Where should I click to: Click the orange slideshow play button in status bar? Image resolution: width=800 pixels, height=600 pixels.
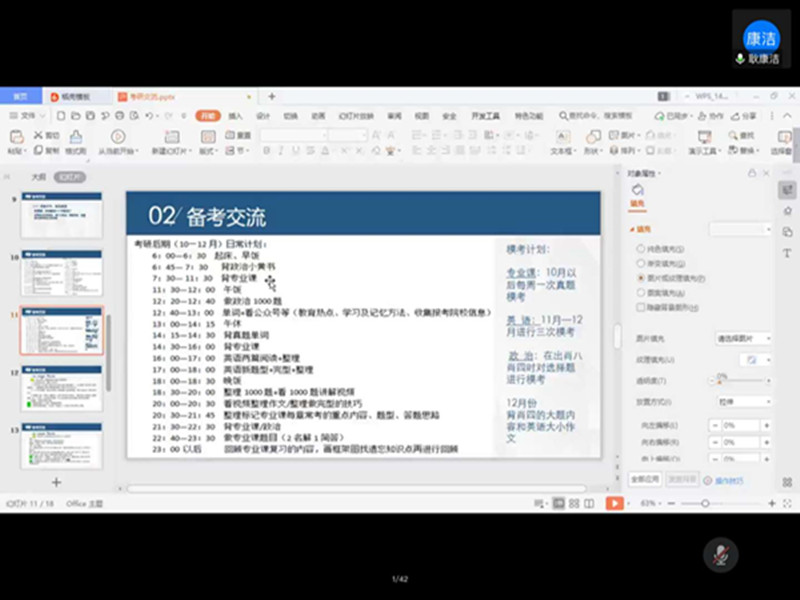[615, 503]
